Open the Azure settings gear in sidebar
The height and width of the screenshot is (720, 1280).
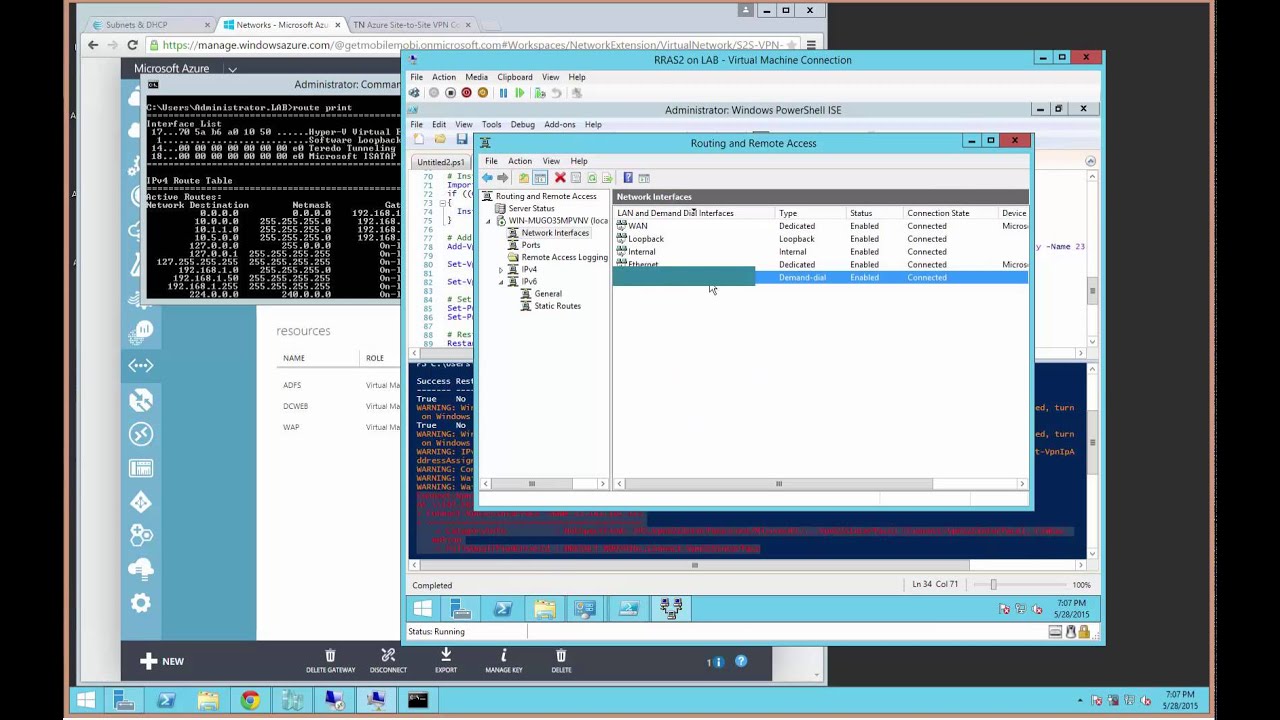[x=141, y=603]
